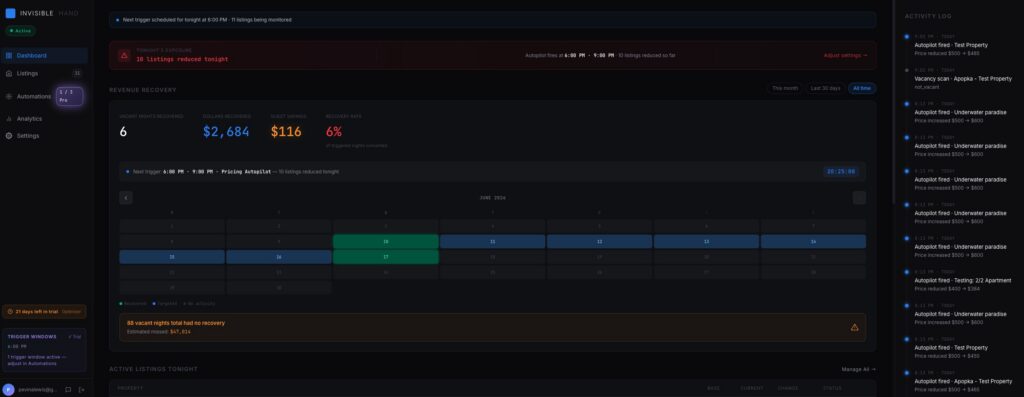Click the orange warning icon in vacant nights alert
This screenshot has width=1024, height=397.
pyautogui.click(x=855, y=327)
